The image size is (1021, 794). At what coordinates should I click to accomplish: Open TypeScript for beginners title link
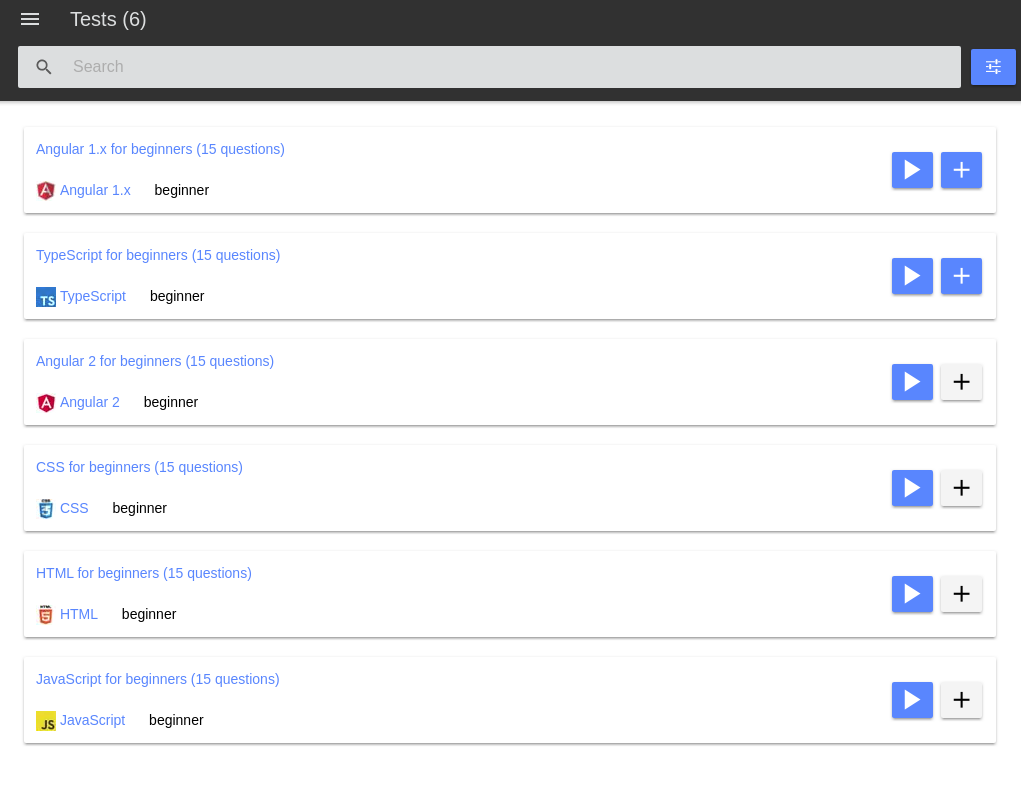tap(158, 255)
